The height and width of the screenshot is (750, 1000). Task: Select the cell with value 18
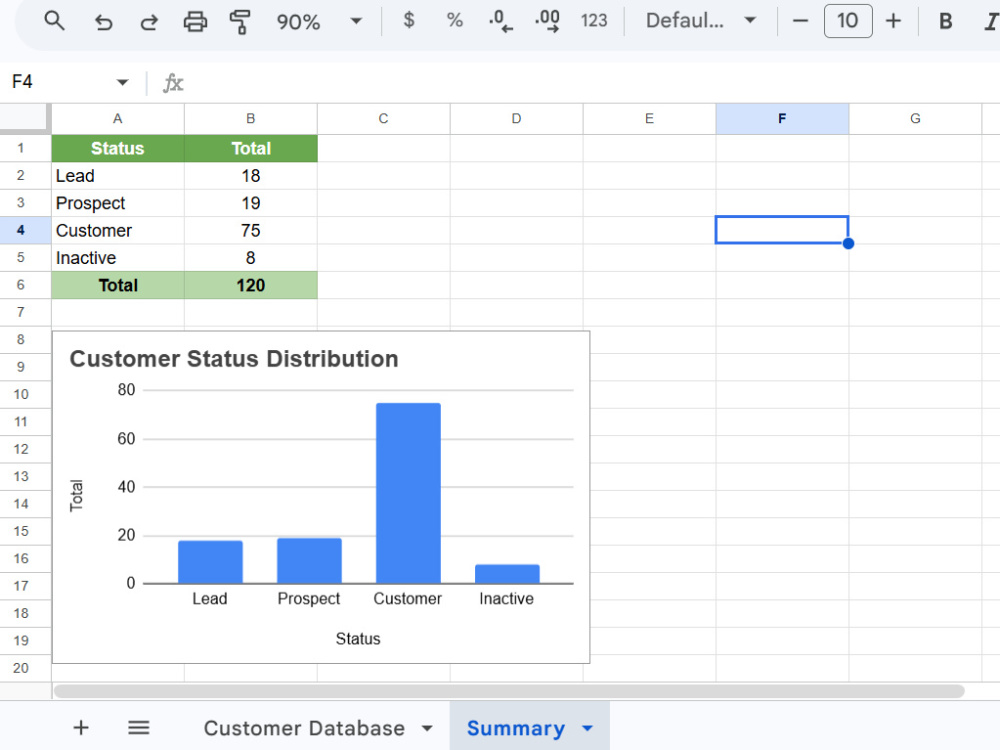tap(251, 175)
